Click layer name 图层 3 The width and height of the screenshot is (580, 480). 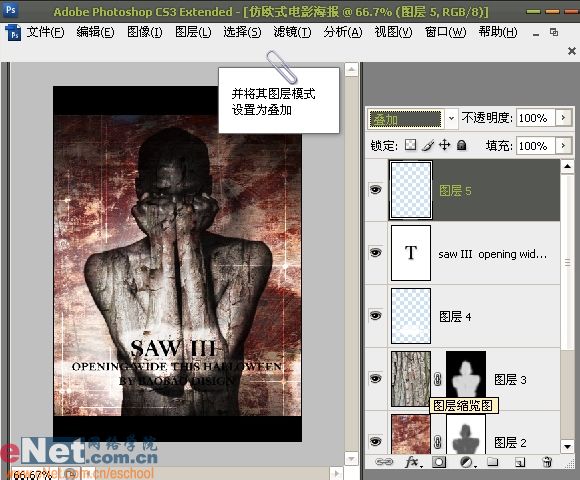510,379
